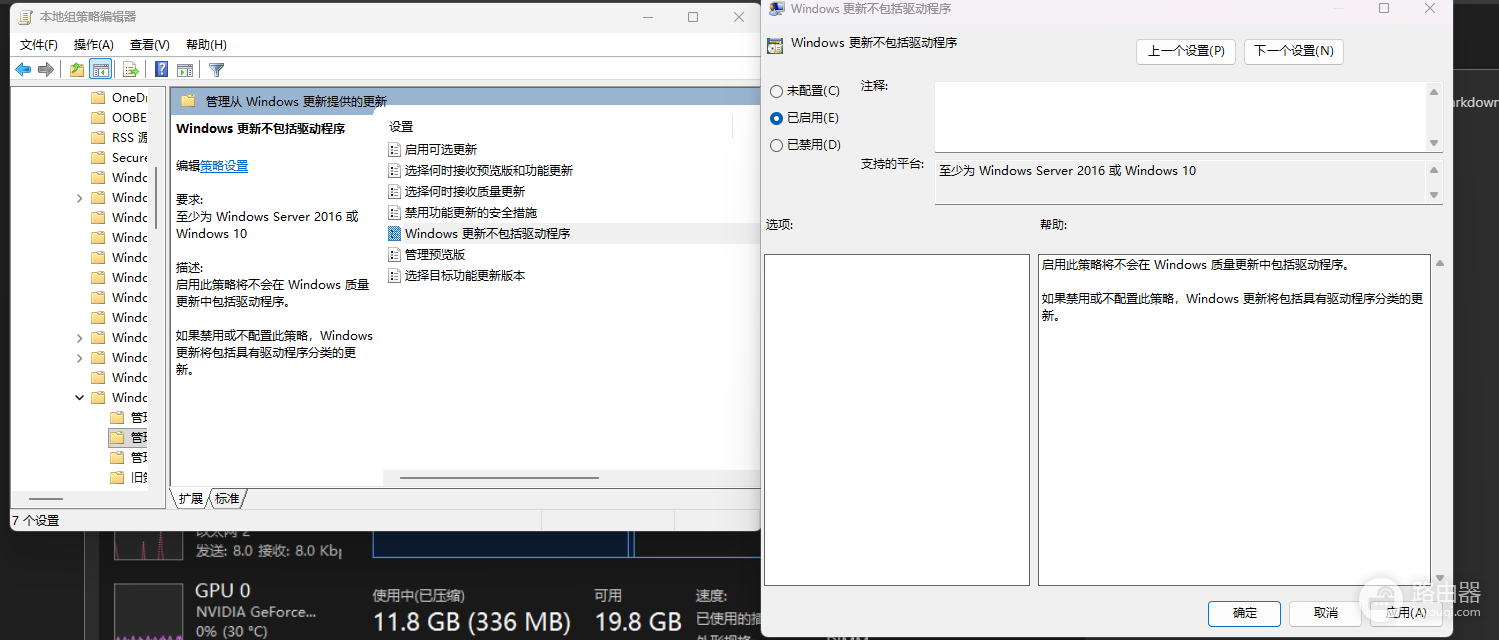The width and height of the screenshot is (1499, 640).
Task: Click the policy icon beside 选择何时接收质量更新
Action: [x=394, y=191]
